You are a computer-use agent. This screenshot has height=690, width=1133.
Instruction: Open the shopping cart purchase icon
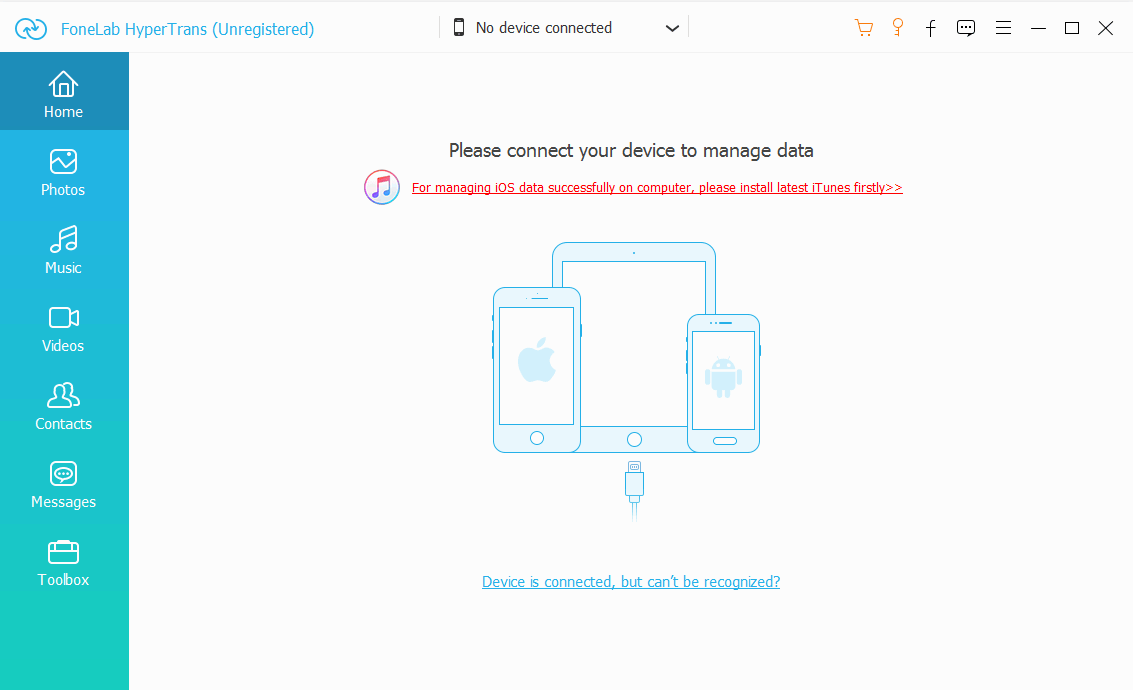[863, 28]
